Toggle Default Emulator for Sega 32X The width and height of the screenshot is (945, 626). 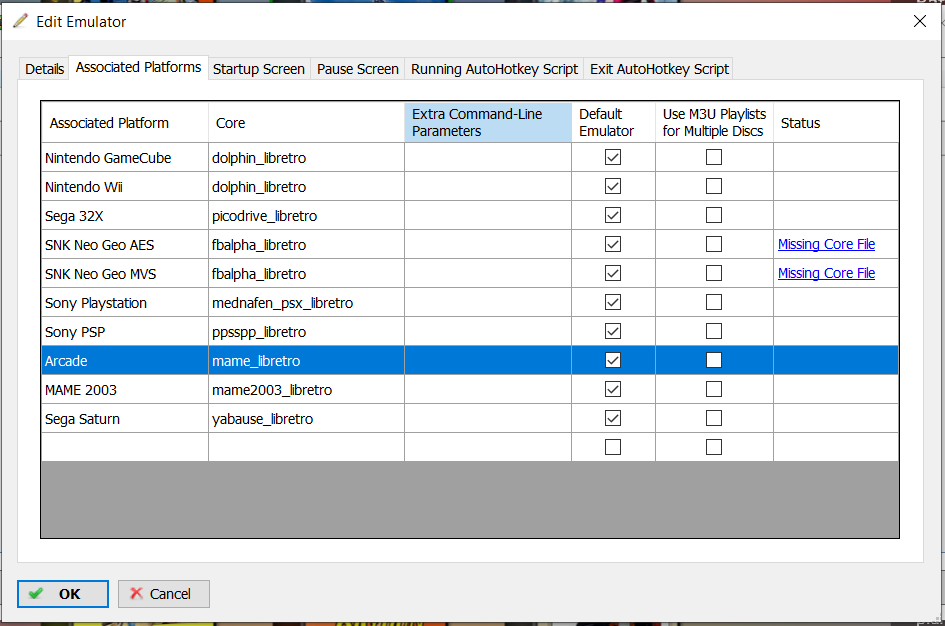click(613, 215)
